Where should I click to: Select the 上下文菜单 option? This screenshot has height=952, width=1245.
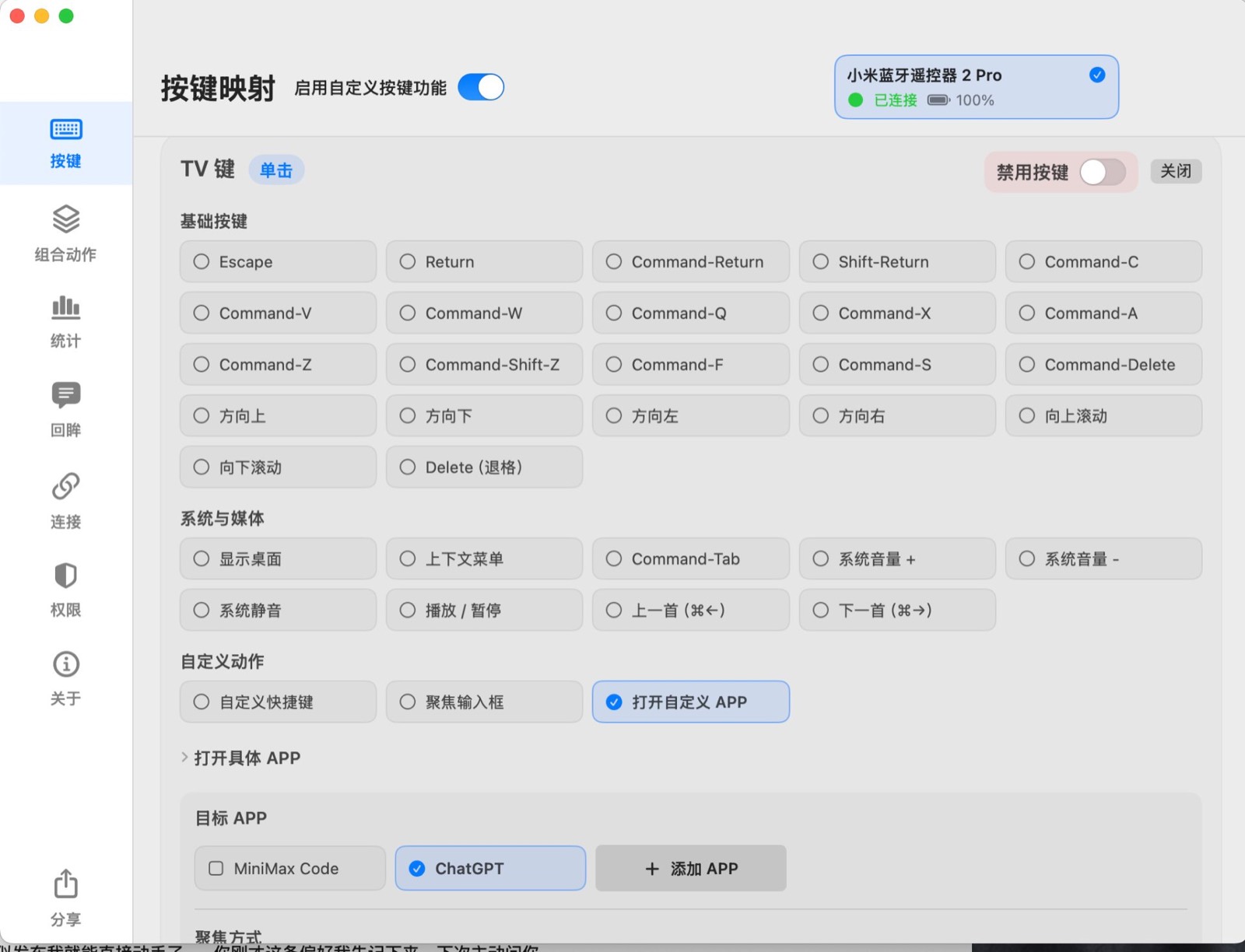pyautogui.click(x=484, y=558)
